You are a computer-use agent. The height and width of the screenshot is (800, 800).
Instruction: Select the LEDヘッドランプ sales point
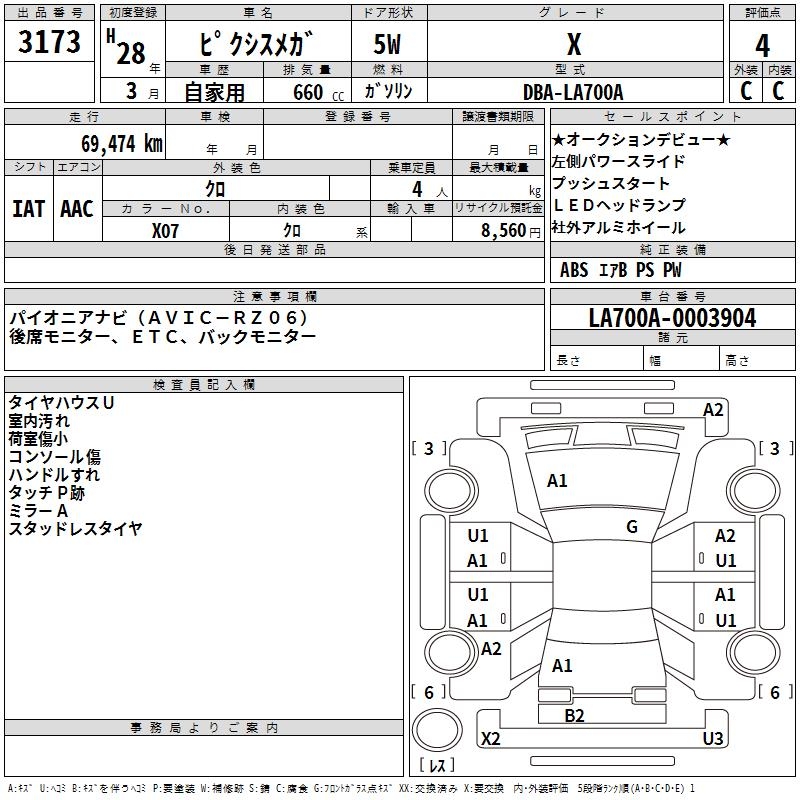coord(619,205)
